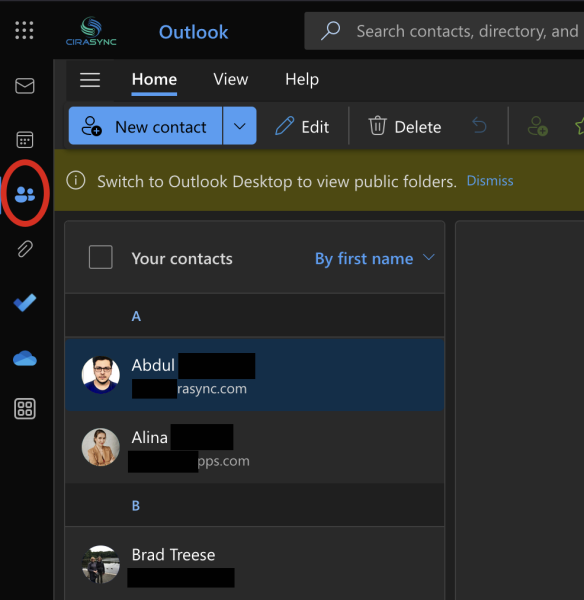Screen dimensions: 584x600
Task: Open Files paperclip in sidebar
Action: [x=25, y=249]
